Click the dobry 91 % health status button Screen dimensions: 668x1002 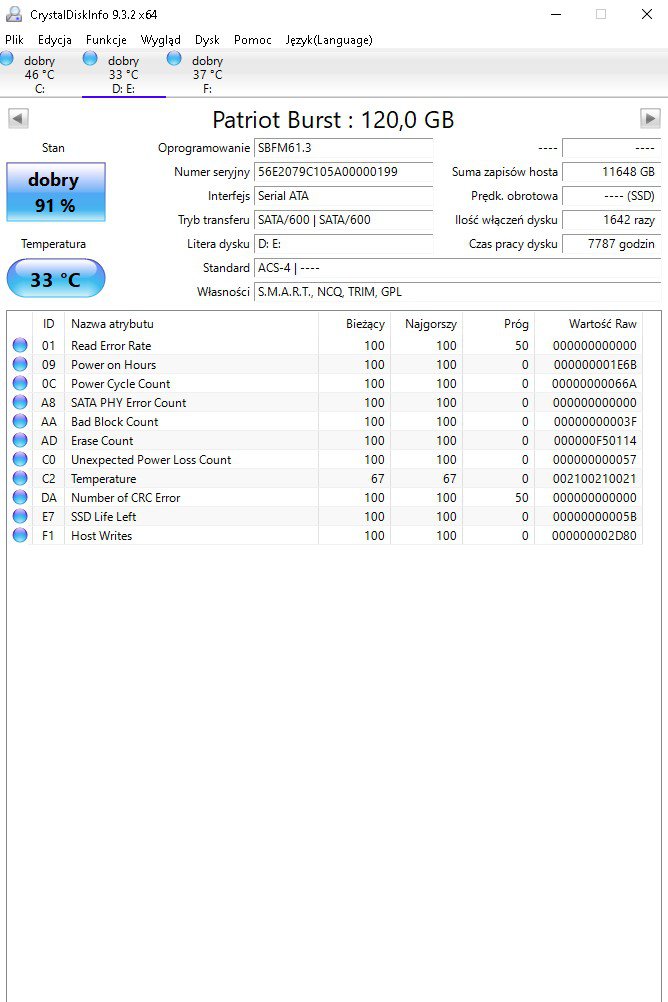(x=56, y=192)
